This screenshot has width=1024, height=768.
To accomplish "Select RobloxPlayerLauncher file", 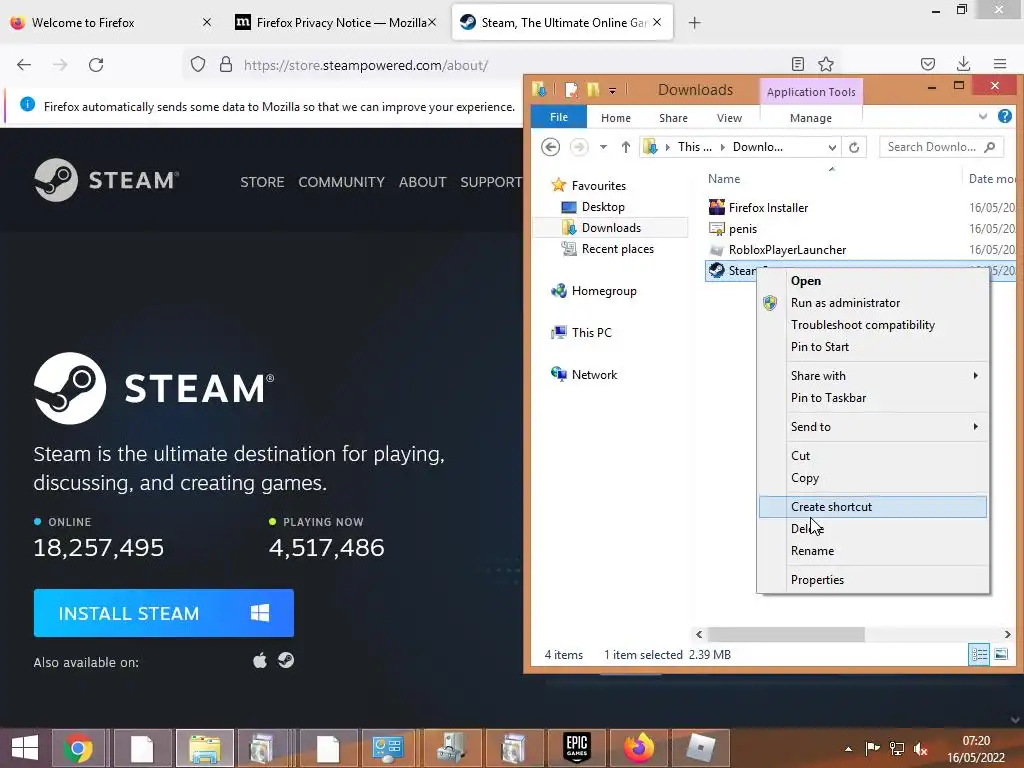I will [787, 249].
